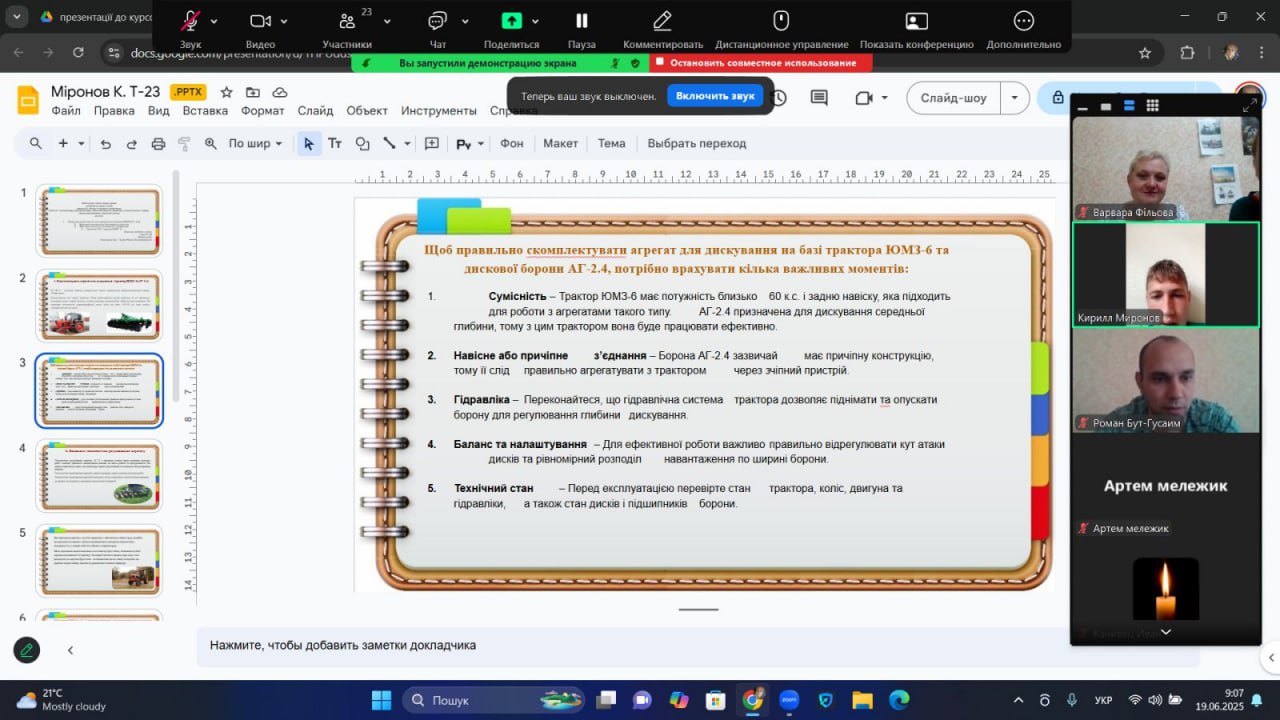The height and width of the screenshot is (720, 1280).
Task: Click the move-to-folder icon beside the title
Action: [x=253, y=92]
